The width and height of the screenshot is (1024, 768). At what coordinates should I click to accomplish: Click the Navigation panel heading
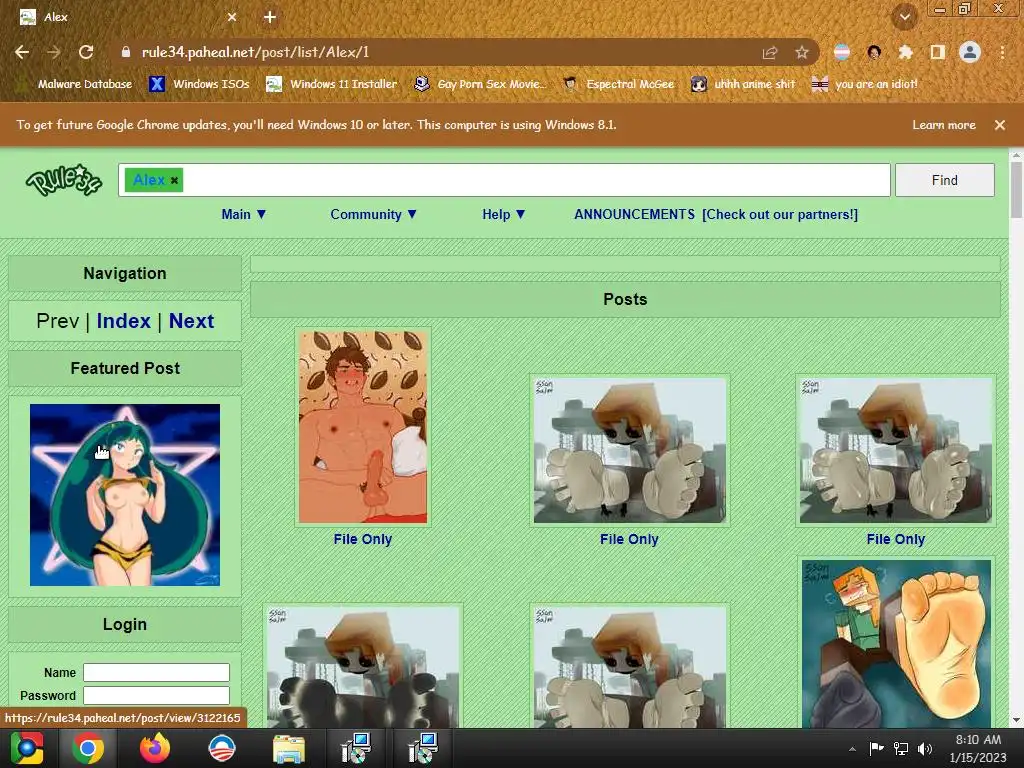point(125,274)
